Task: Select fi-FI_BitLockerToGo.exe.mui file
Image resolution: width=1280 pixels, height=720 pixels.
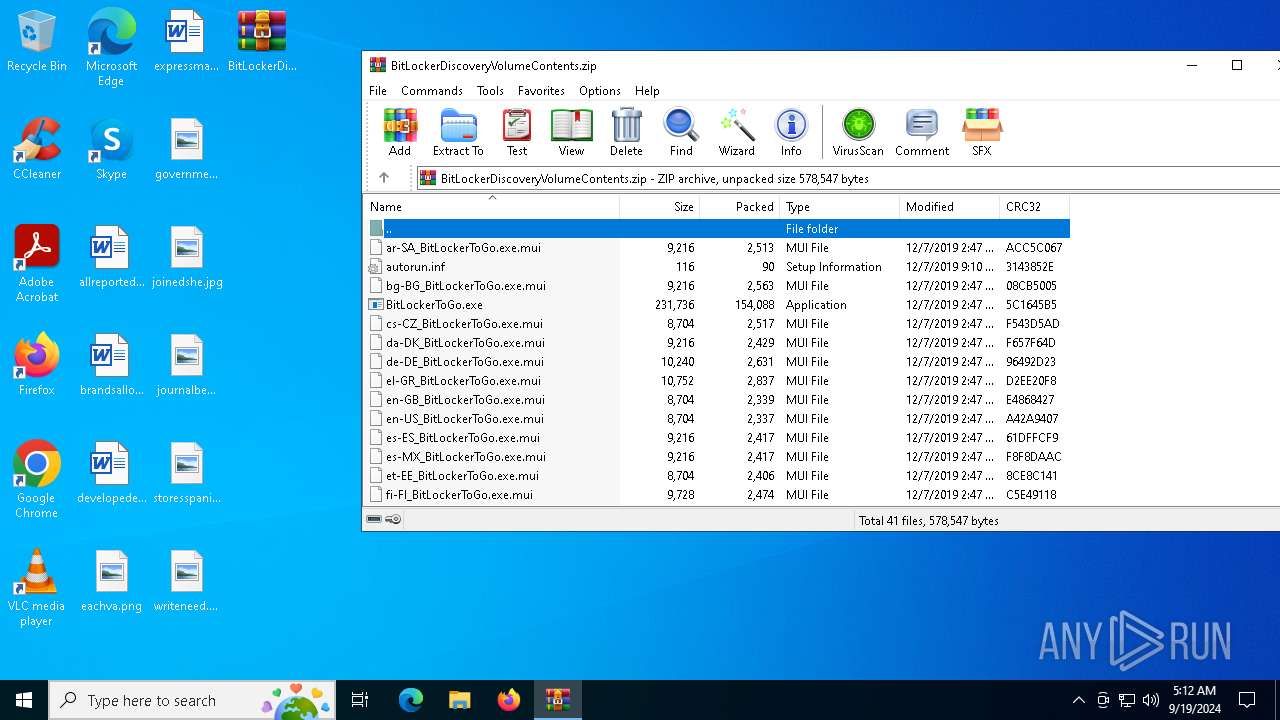Action: pos(716,494)
